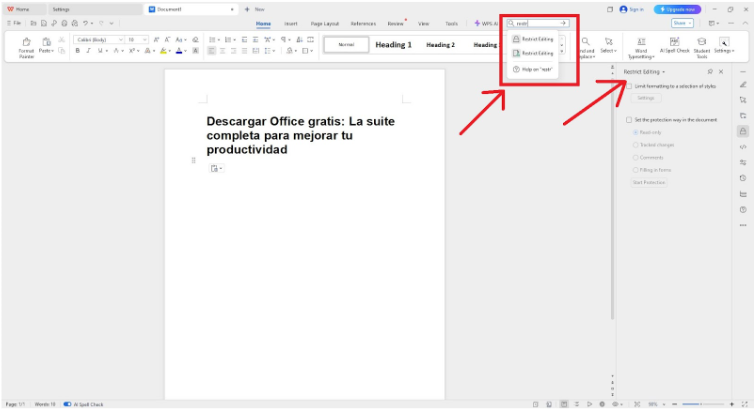
Task: Apply Italic formatting with the I icon
Action: (x=88, y=51)
